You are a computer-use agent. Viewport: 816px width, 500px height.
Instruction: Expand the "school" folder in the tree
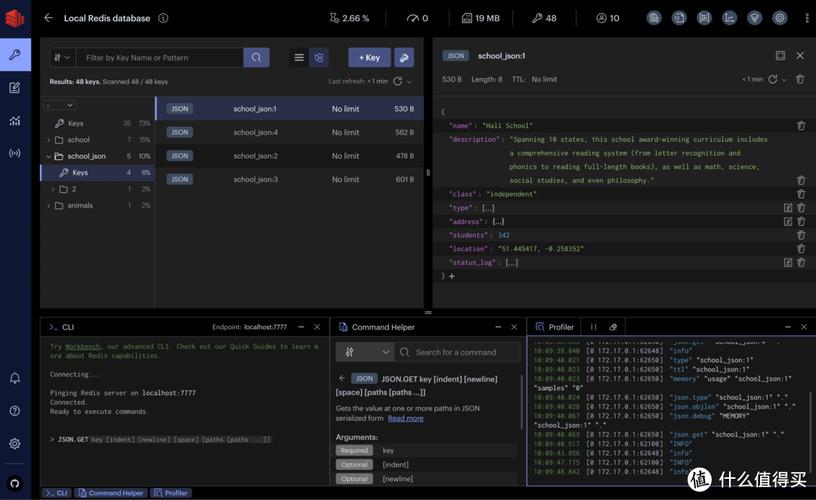(48, 140)
